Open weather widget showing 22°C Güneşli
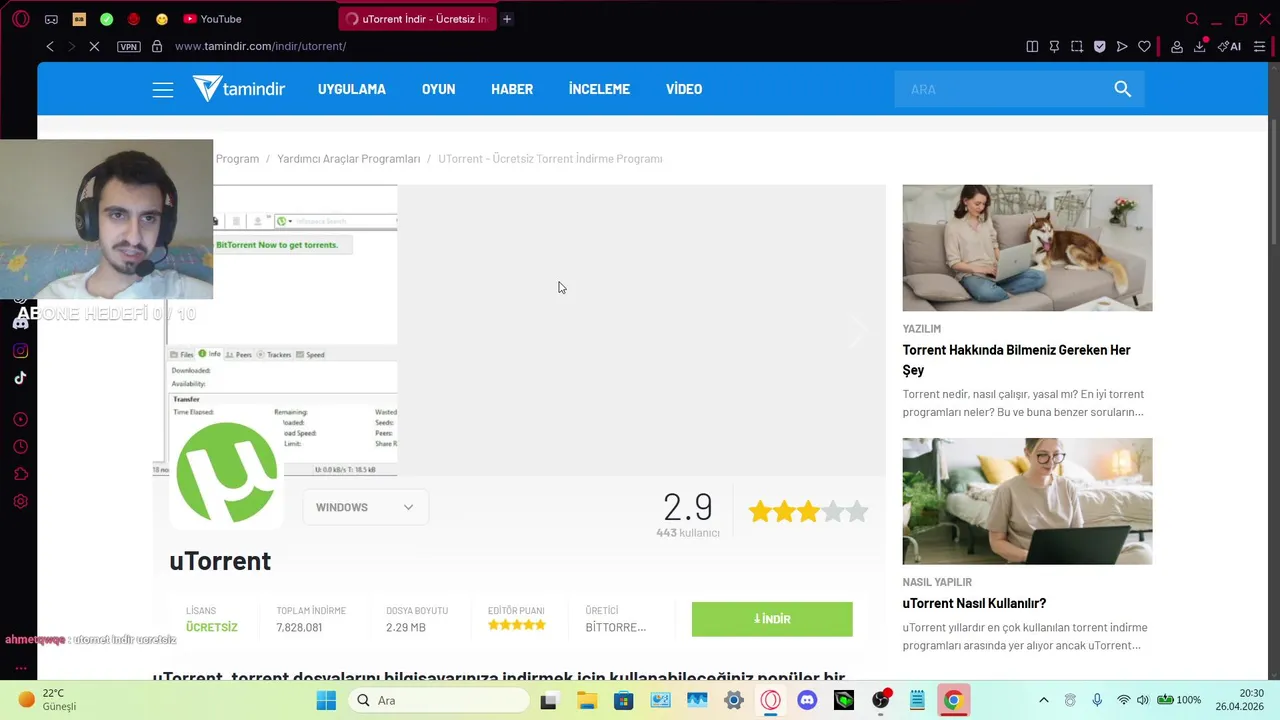Screen dimensions: 1280x720 pos(48,700)
